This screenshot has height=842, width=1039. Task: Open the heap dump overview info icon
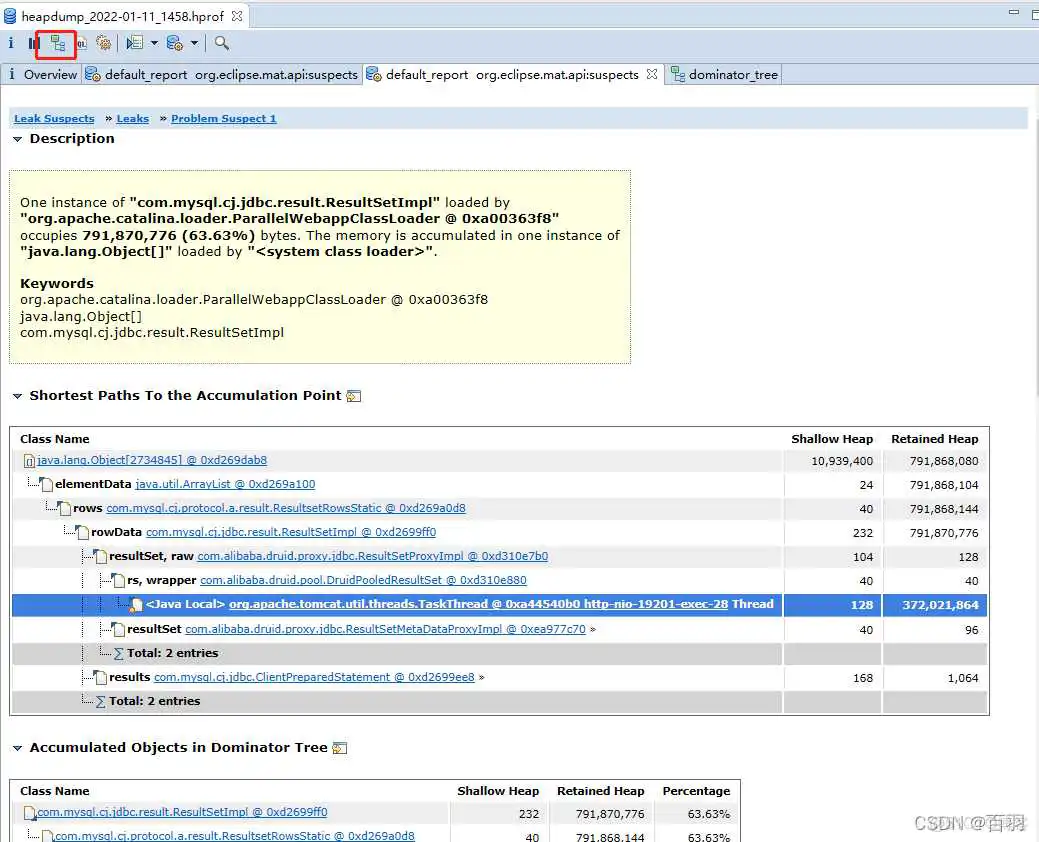point(11,43)
